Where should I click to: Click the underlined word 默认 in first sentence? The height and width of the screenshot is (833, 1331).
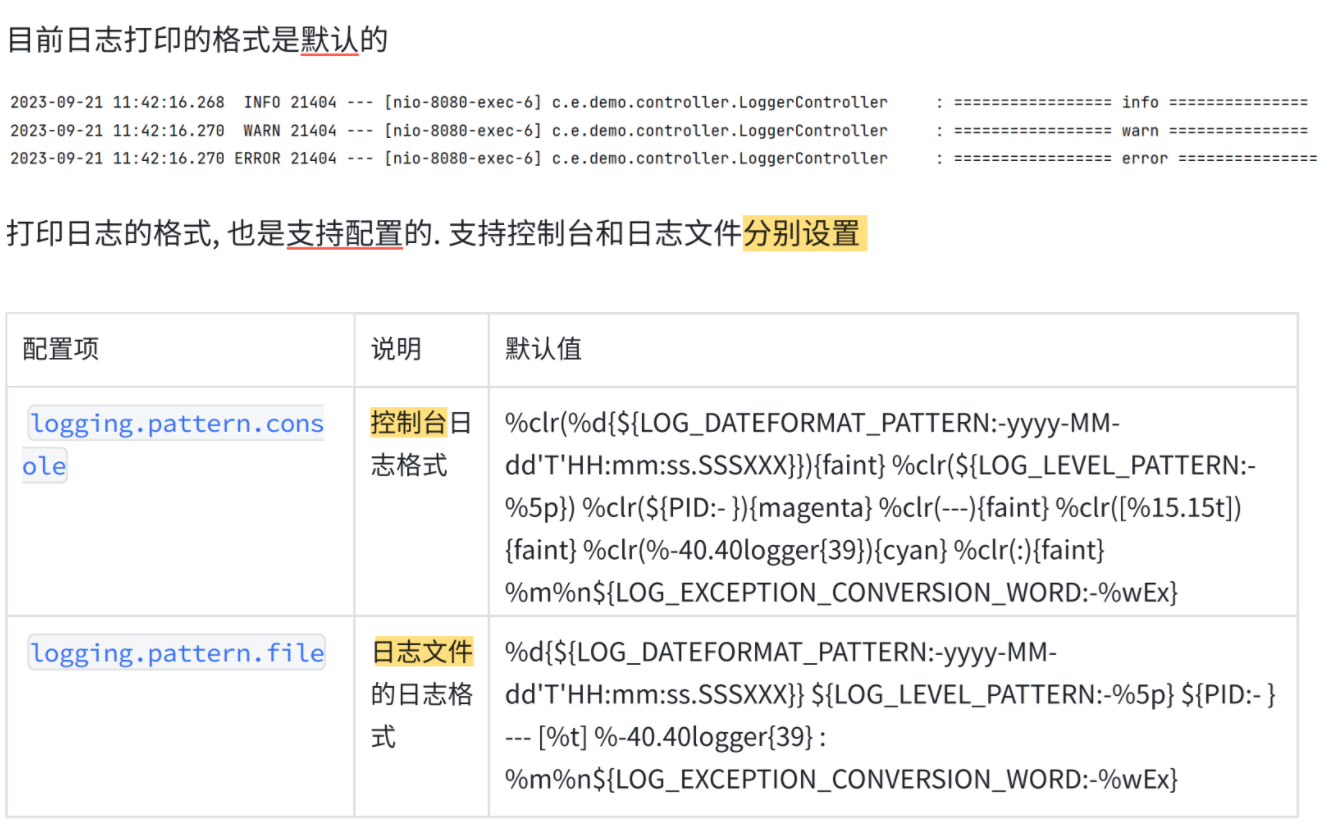329,40
